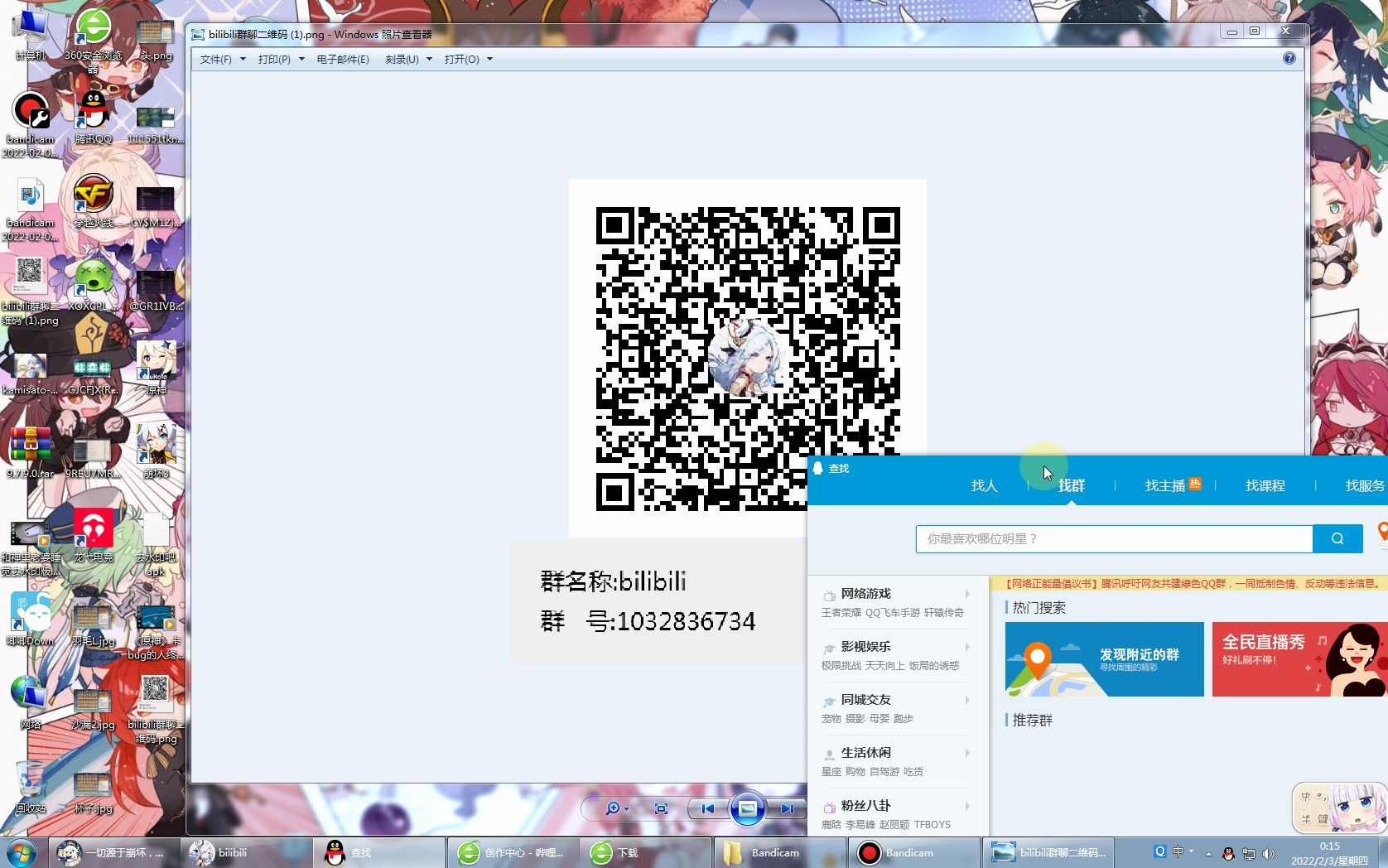This screenshot has height=868, width=1388.
Task: Open the 文件(F) menu in Photo Viewer
Action: (x=222, y=60)
